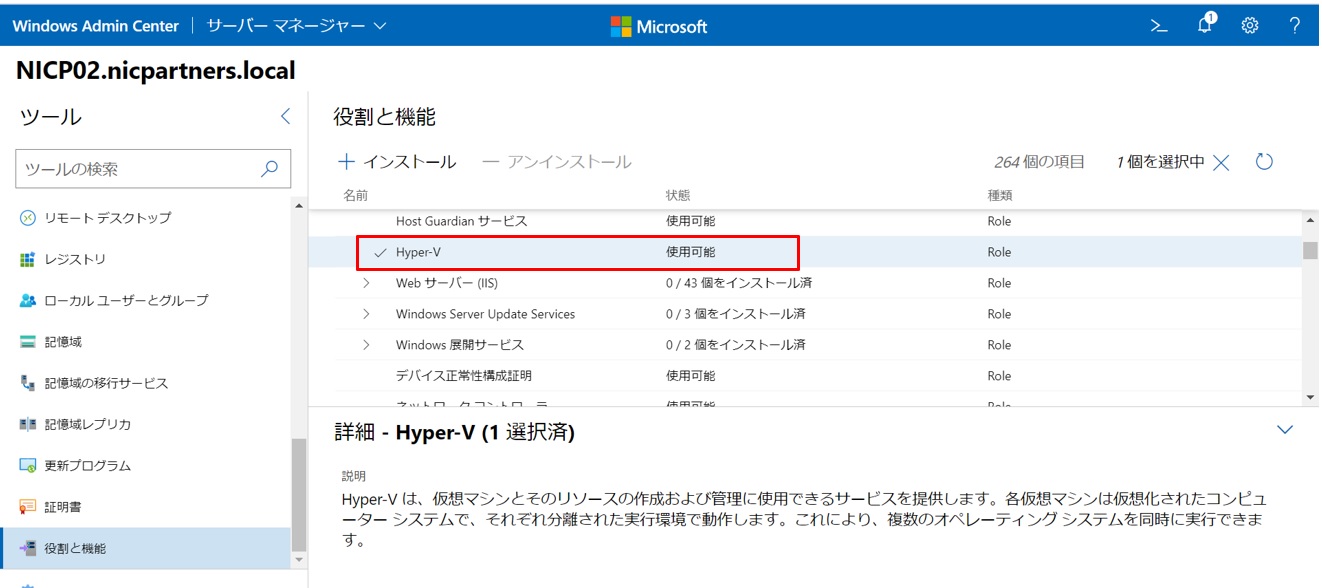Expand the Windows 展開サービス row
Image resolution: width=1322 pixels, height=588 pixels.
click(x=366, y=345)
